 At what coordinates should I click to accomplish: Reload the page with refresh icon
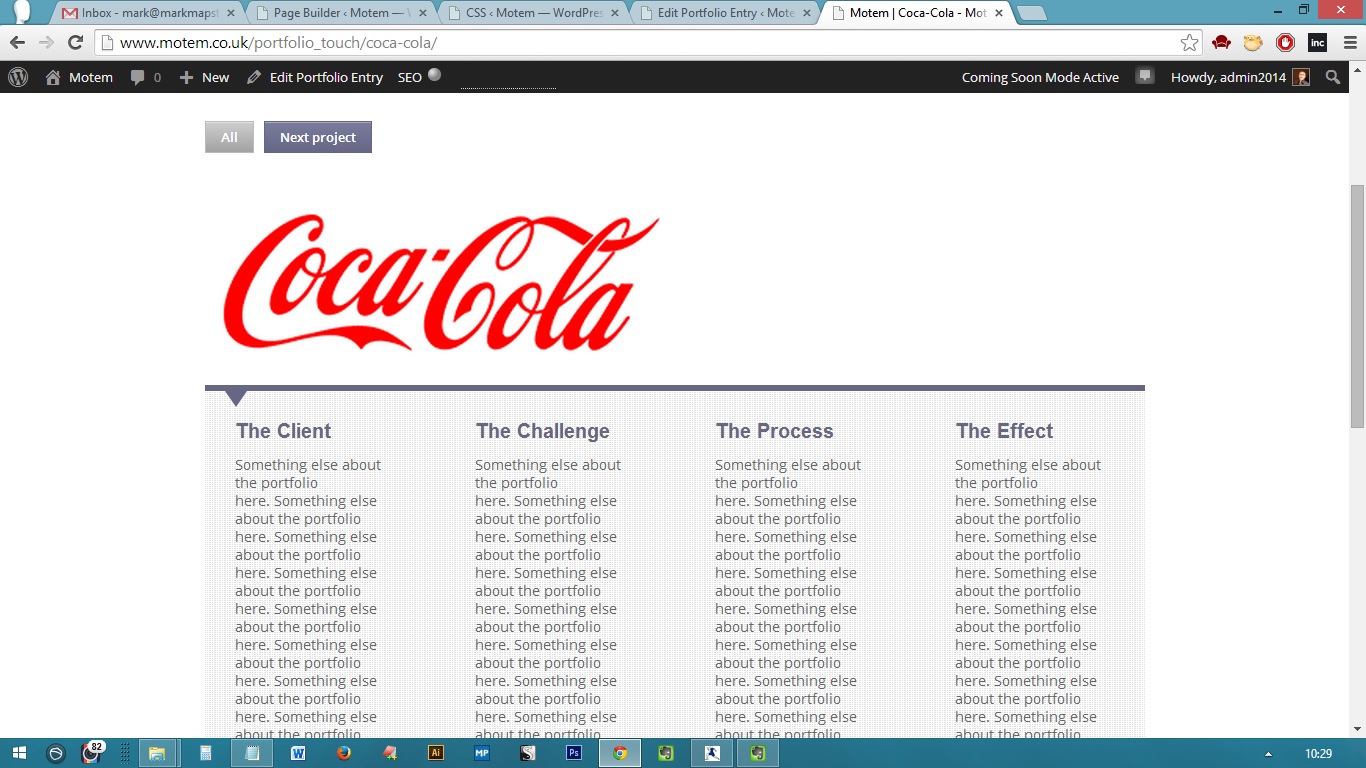[75, 42]
